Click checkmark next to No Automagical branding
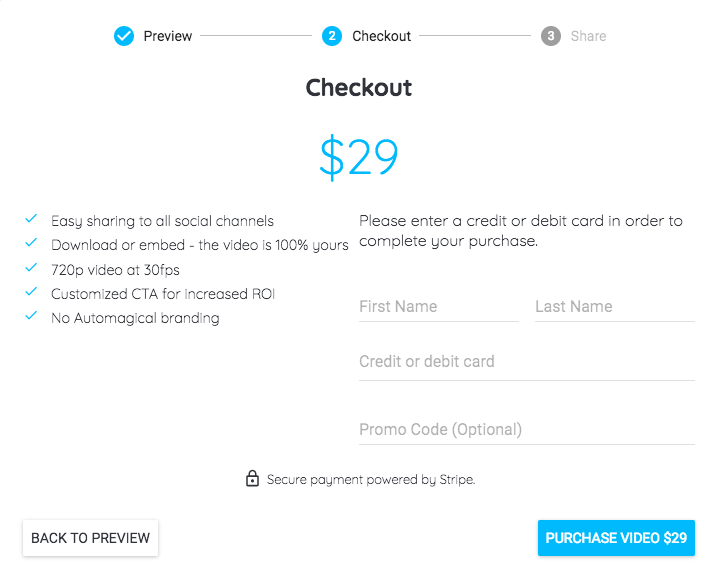715x575 pixels. pyautogui.click(x=31, y=318)
